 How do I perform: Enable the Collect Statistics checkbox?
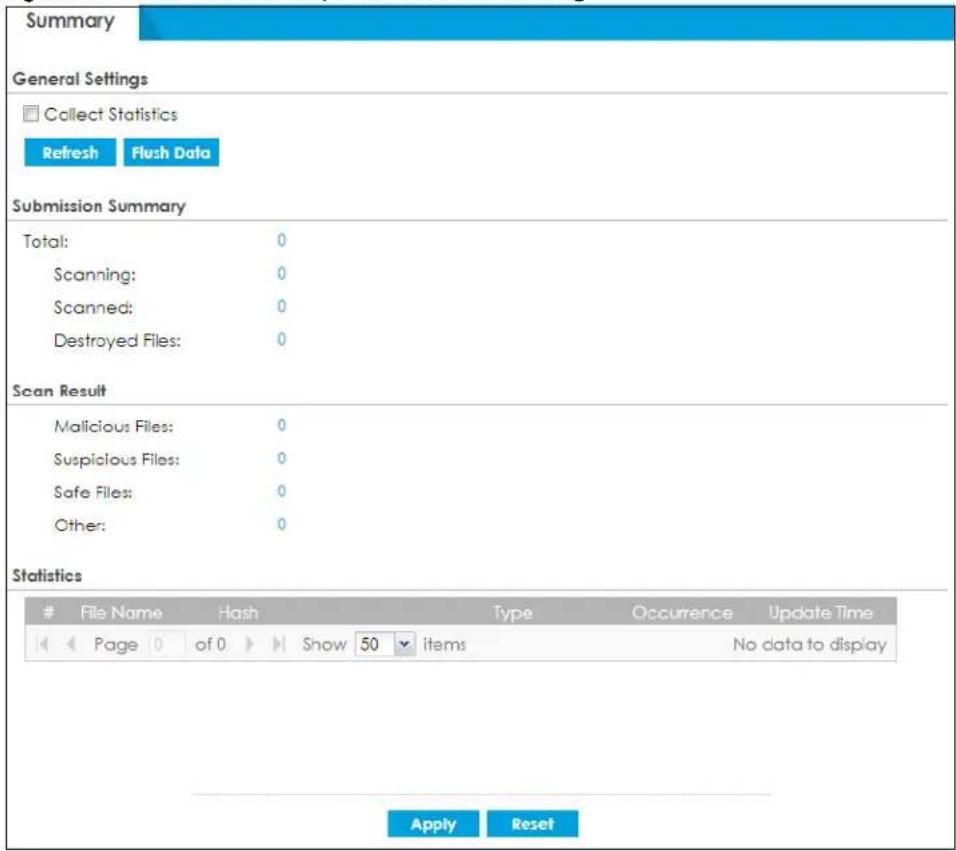(30, 113)
